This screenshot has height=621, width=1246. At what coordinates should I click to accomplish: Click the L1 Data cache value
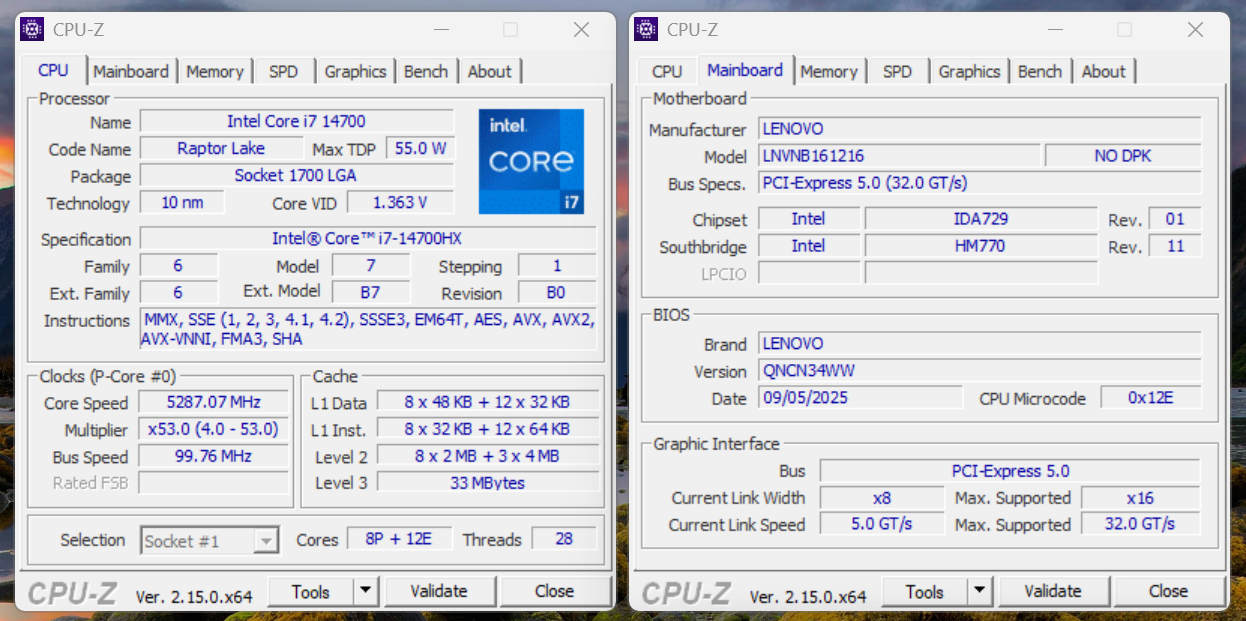click(x=488, y=402)
